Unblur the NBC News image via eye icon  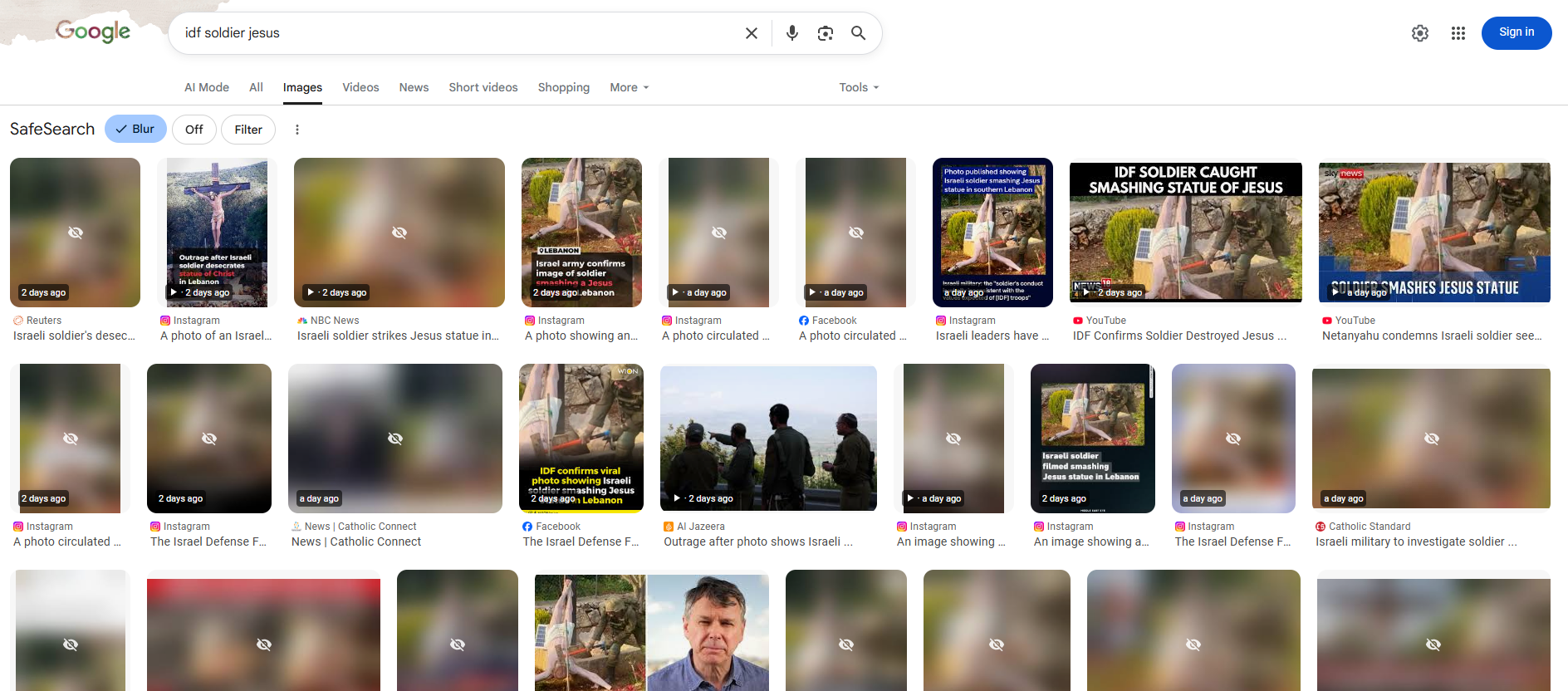click(399, 233)
